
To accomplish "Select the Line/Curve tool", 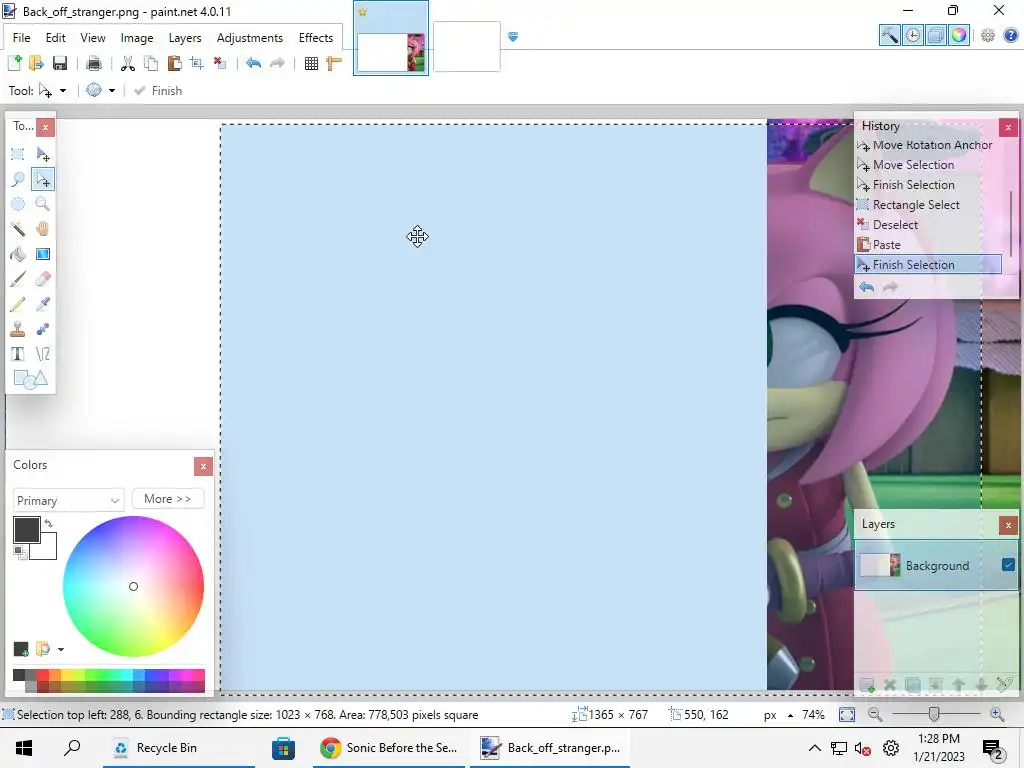I will (42, 354).
